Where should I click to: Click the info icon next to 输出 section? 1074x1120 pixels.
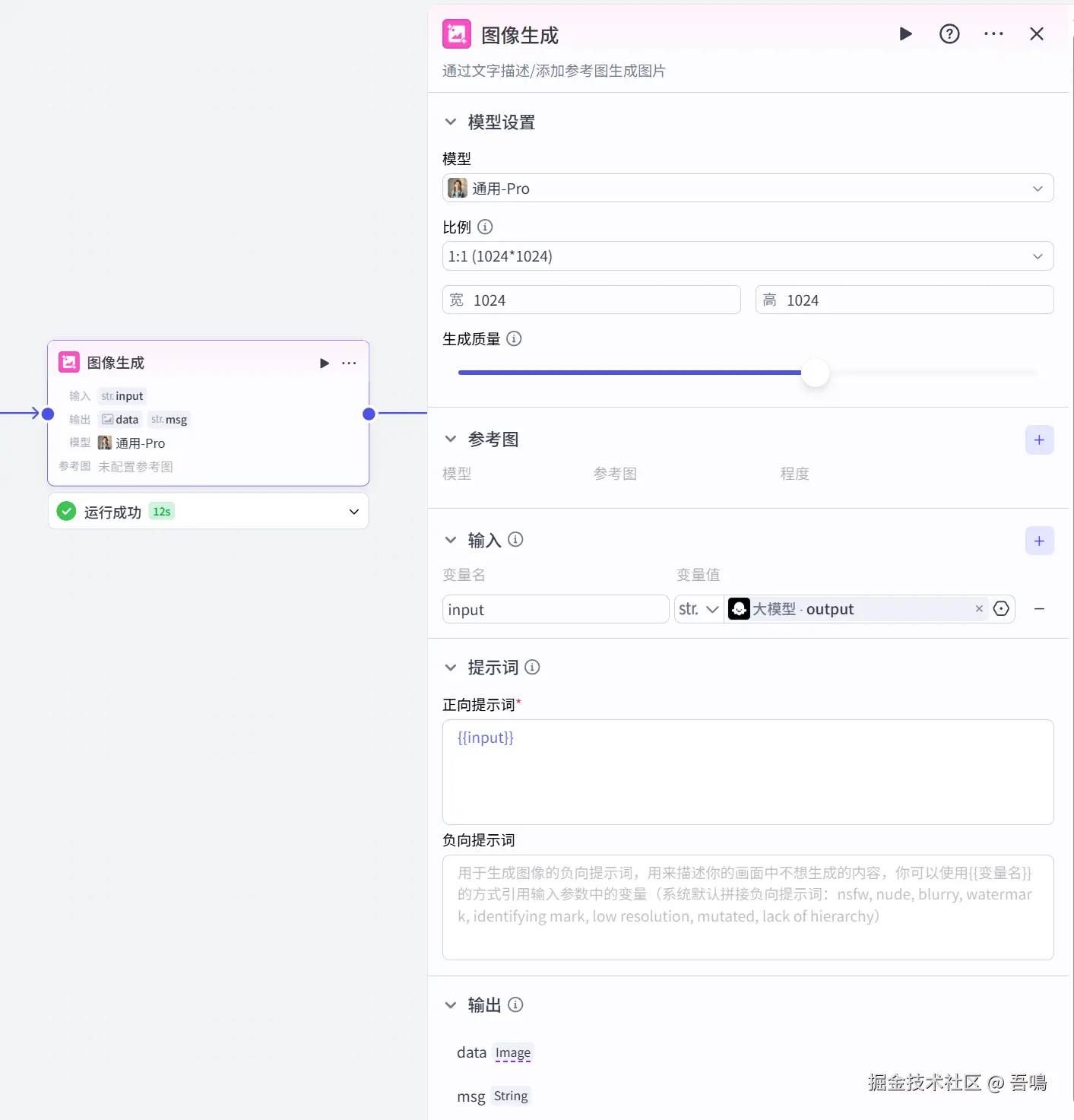tap(515, 1005)
